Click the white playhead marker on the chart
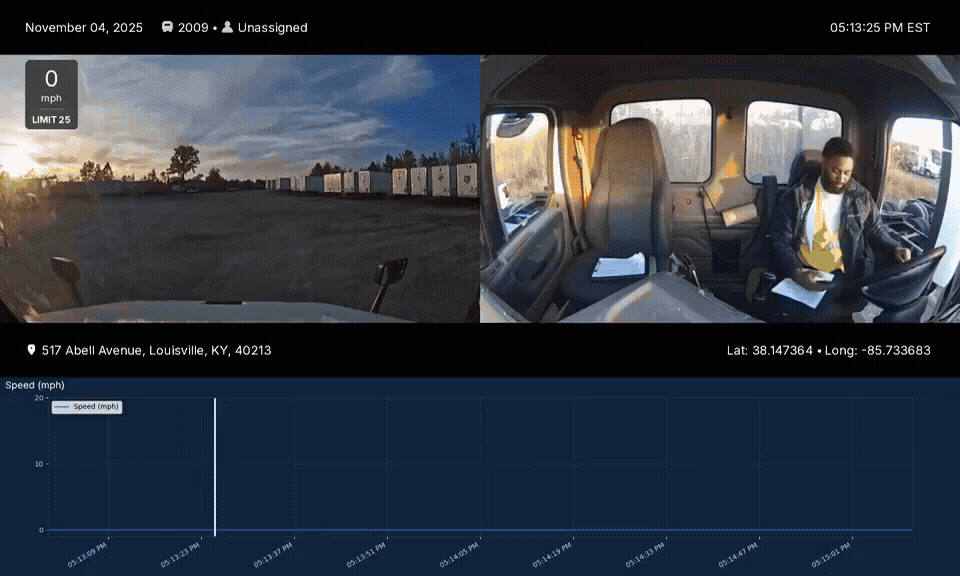 point(215,465)
